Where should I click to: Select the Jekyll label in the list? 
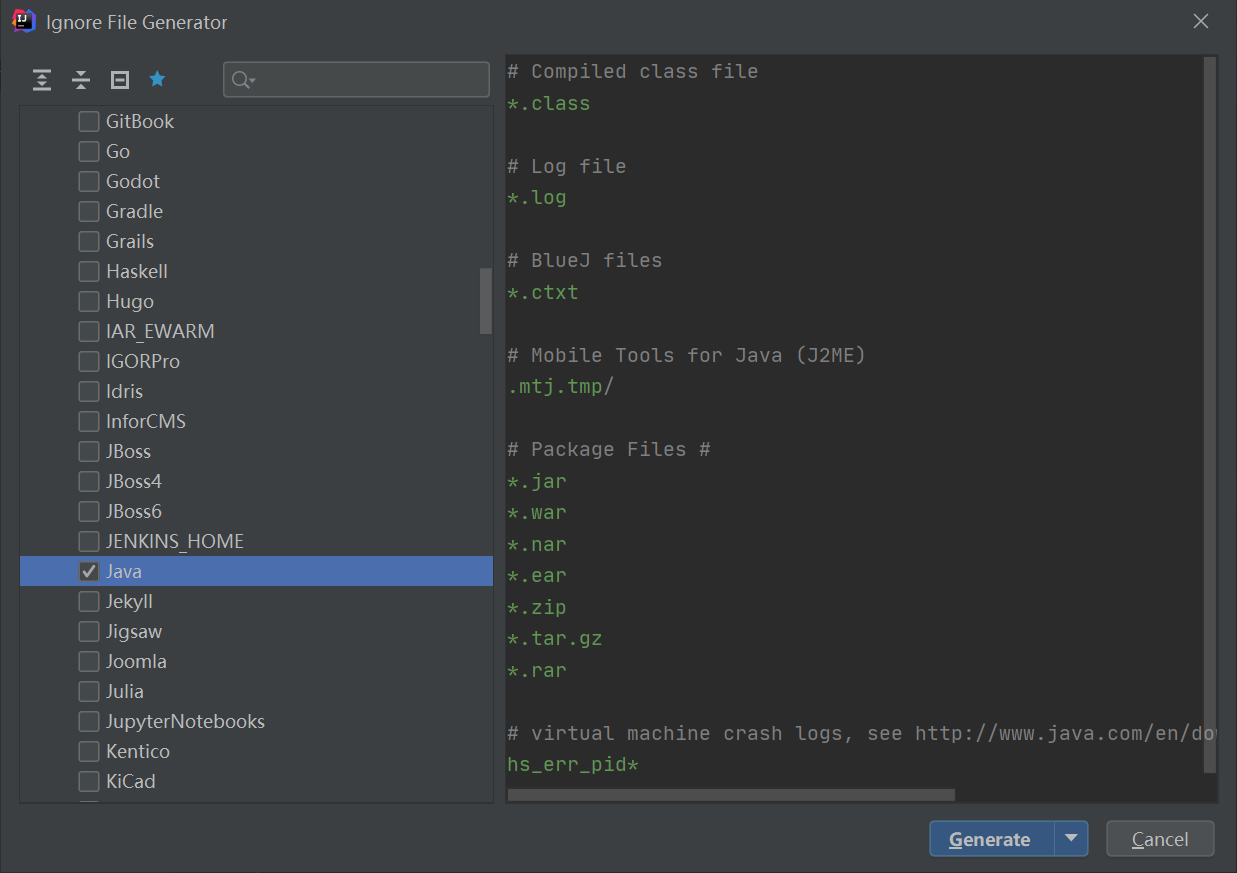(x=129, y=601)
